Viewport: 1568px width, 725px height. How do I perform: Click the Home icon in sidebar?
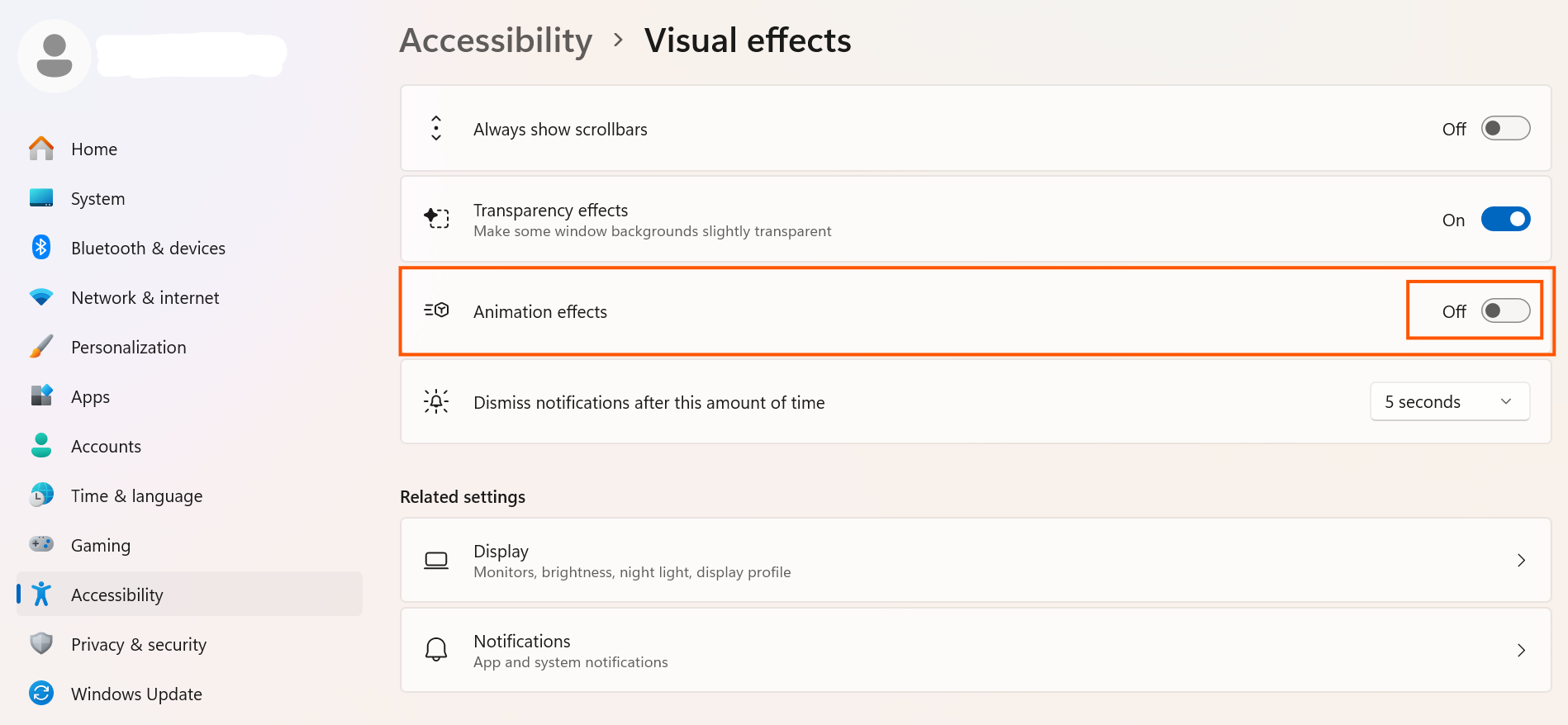click(x=41, y=149)
